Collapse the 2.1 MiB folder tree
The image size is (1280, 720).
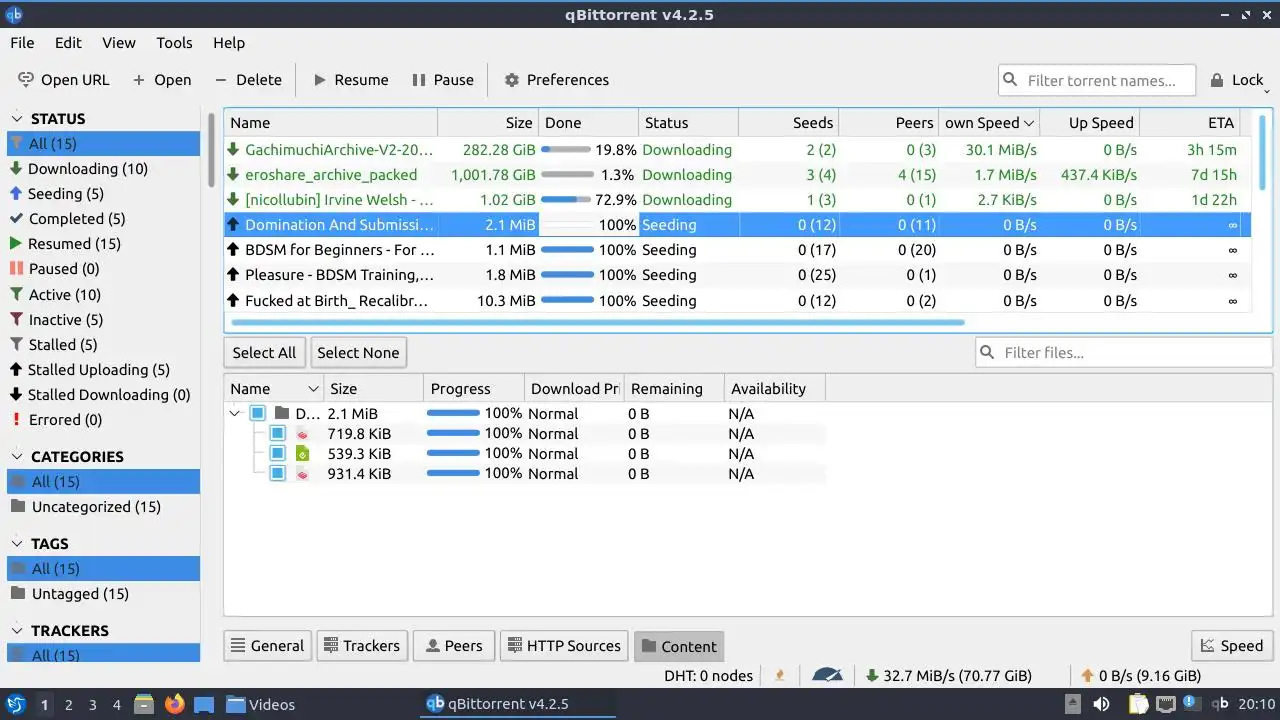click(235, 413)
